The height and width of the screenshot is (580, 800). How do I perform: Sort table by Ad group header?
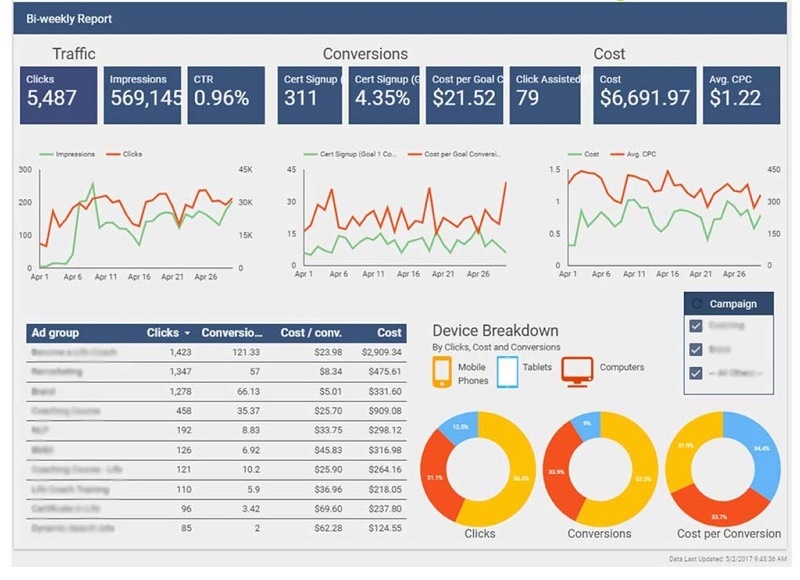click(x=55, y=333)
